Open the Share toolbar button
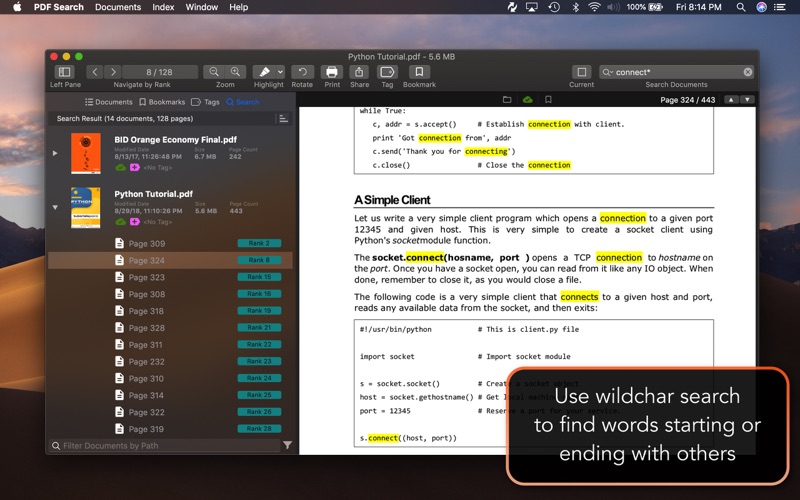 (x=359, y=72)
